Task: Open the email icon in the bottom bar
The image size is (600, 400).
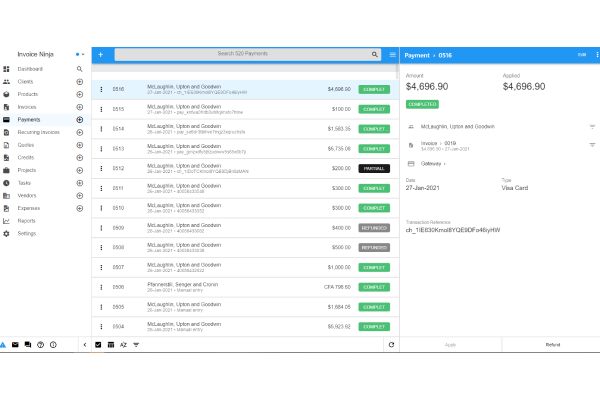Action: click(x=15, y=344)
